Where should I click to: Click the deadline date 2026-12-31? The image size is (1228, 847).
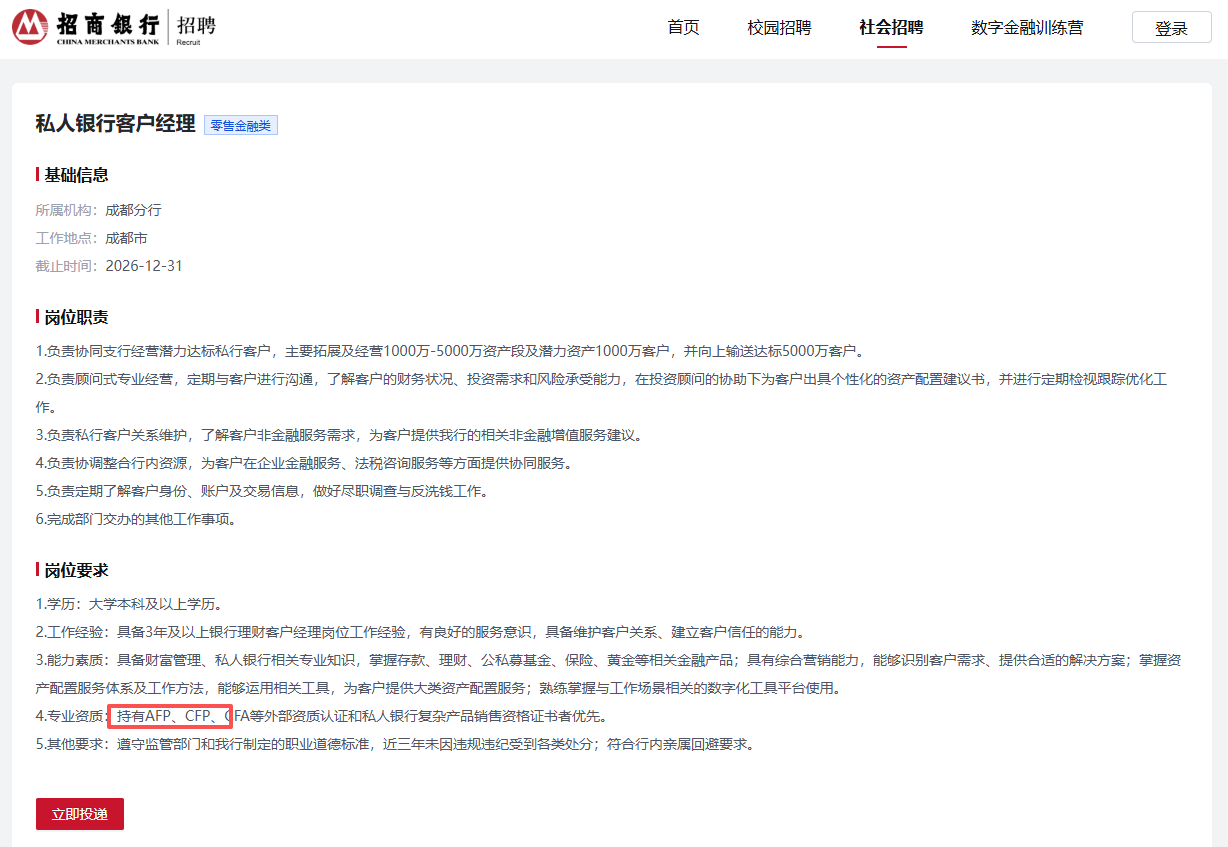coord(144,266)
